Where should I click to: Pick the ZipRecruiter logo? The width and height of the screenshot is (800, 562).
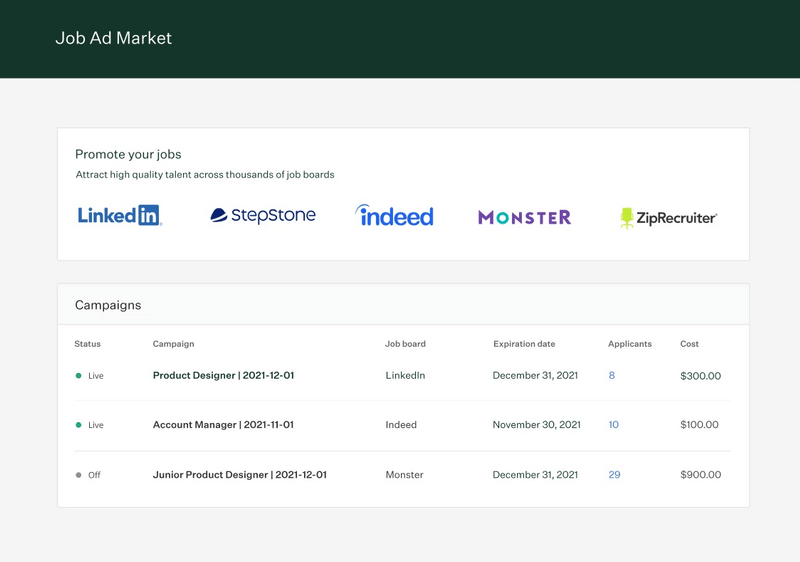tap(668, 217)
